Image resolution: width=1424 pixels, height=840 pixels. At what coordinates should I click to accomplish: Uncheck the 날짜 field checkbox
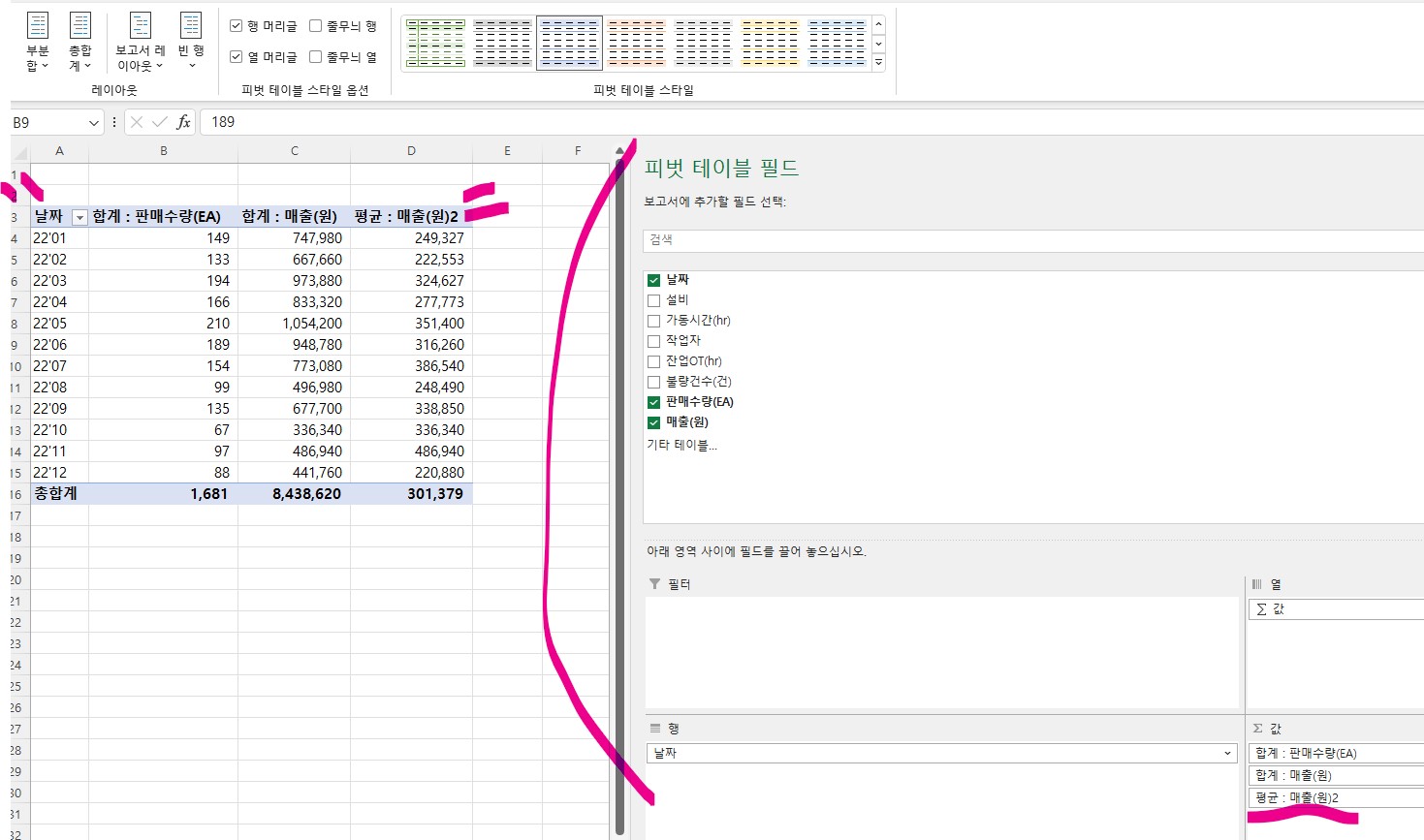tap(653, 280)
